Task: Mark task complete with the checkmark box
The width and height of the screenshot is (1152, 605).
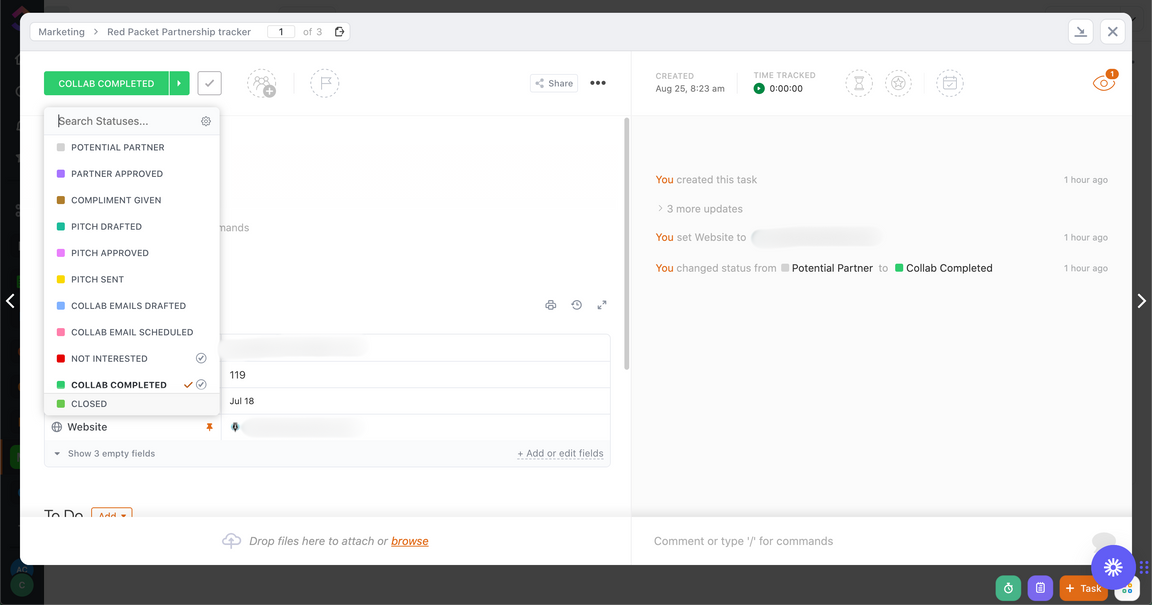Action: pyautogui.click(x=209, y=83)
